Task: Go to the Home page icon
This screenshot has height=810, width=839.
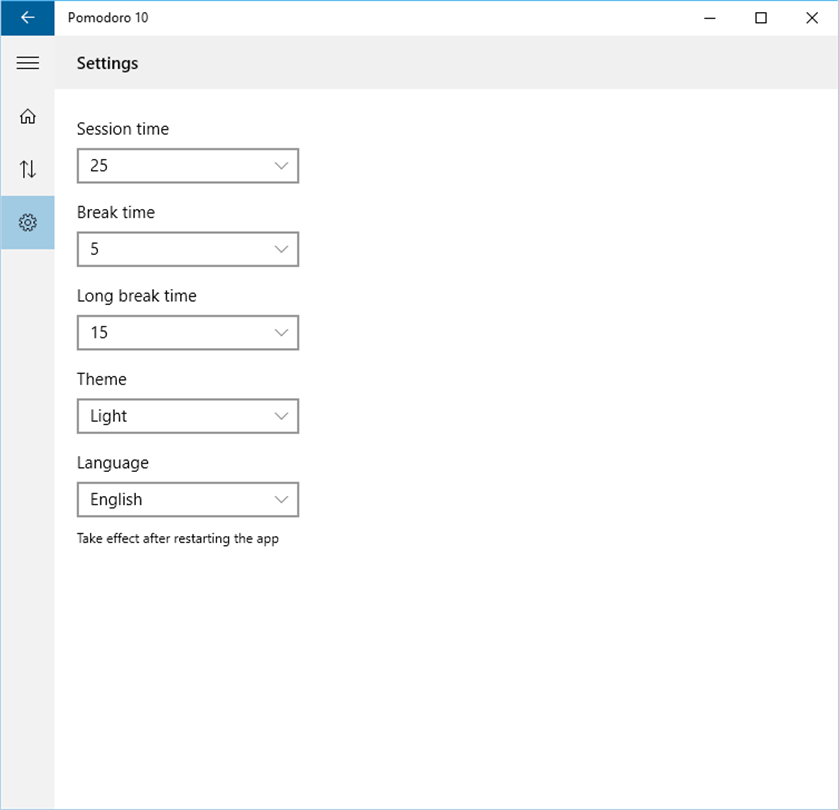Action: click(x=27, y=116)
